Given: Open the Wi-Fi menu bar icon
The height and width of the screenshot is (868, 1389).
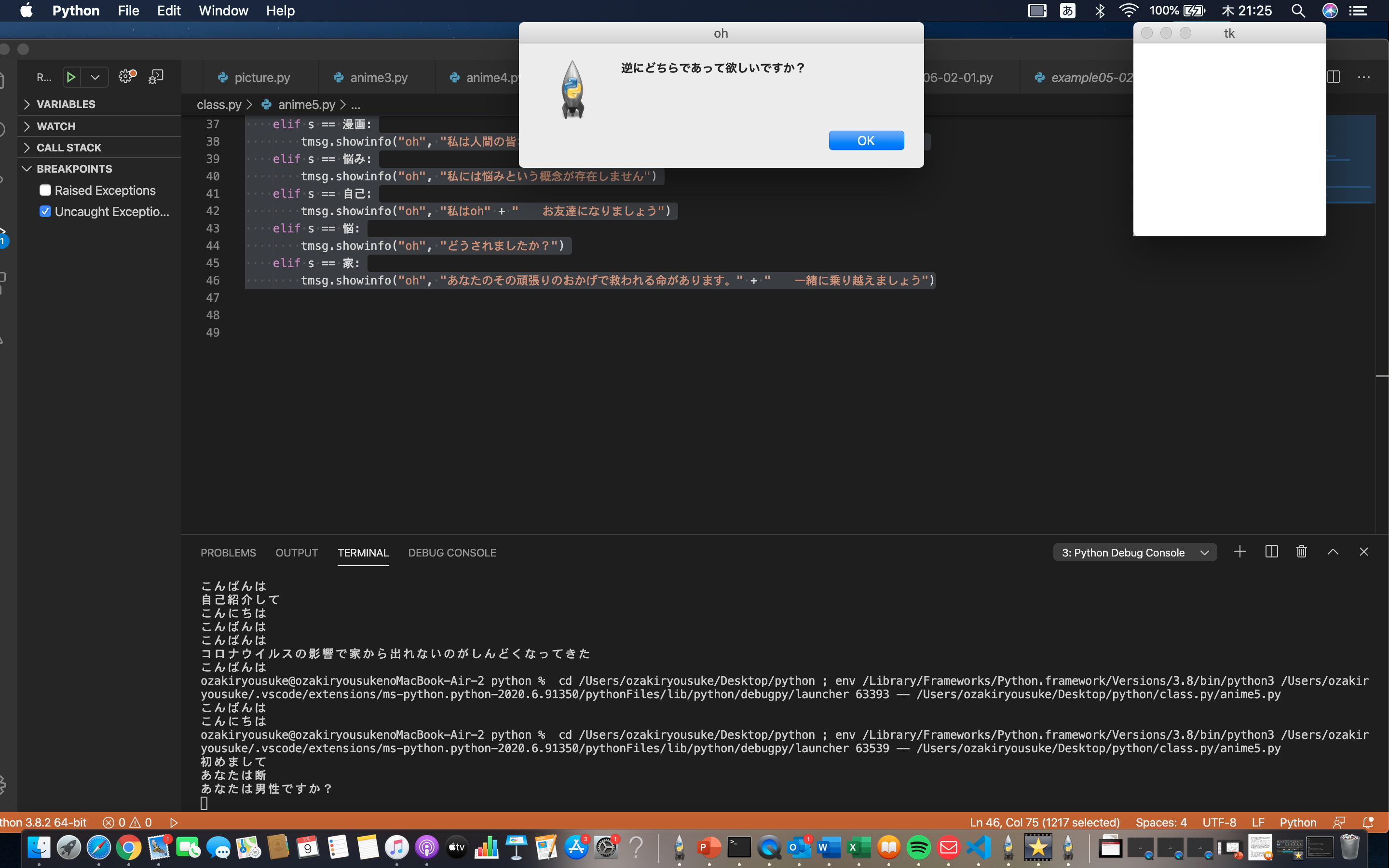Looking at the screenshot, I should coord(1129,10).
